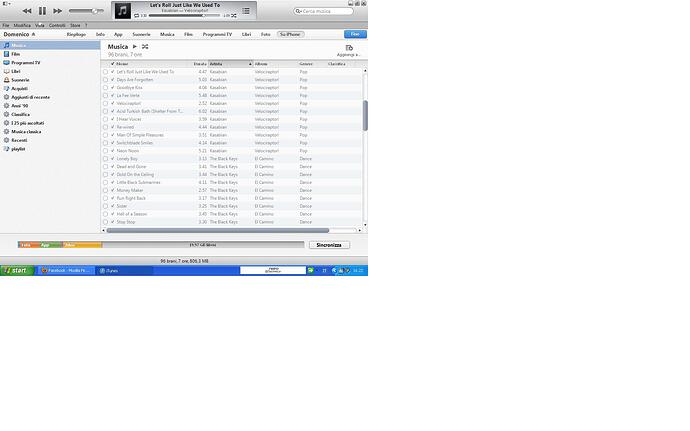
Task: Select the Su iPhone tab
Action: pyautogui.click(x=290, y=34)
